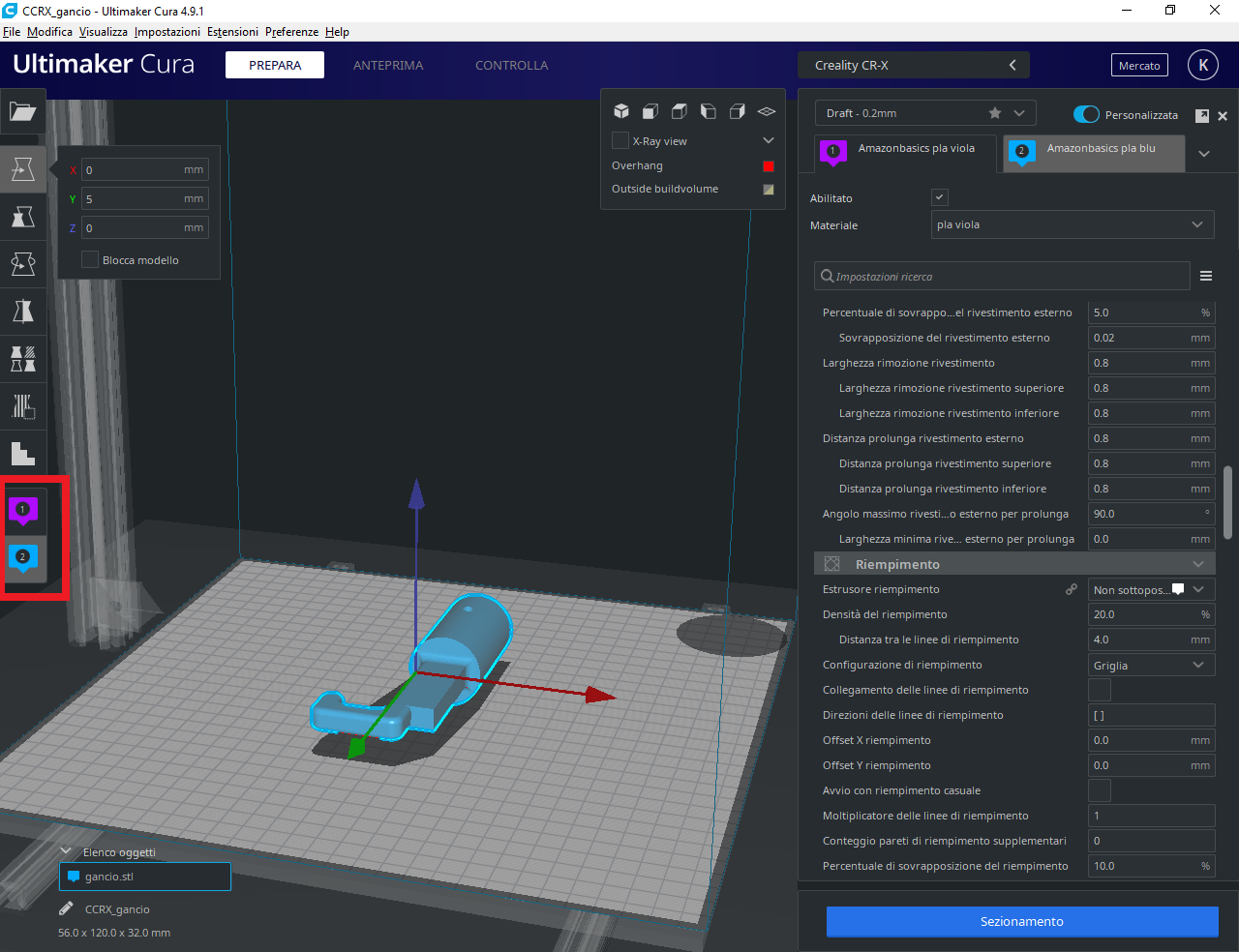Open the Materiale pla viola dropdown
The image size is (1239, 952).
click(x=1071, y=224)
